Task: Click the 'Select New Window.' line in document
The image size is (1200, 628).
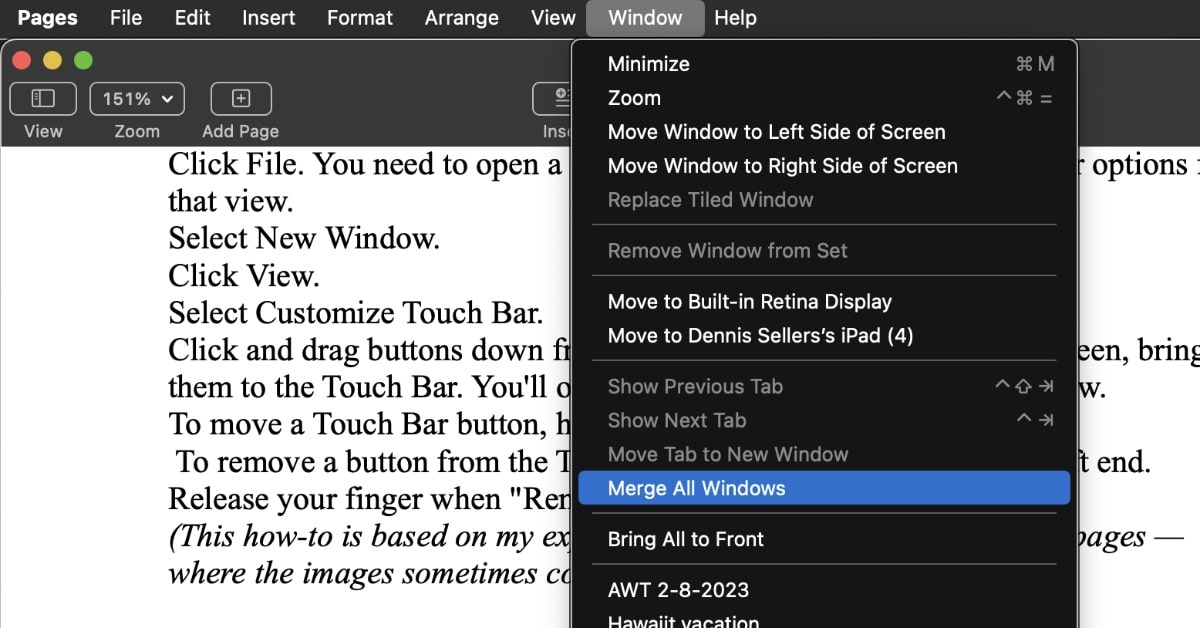Action: click(x=303, y=239)
